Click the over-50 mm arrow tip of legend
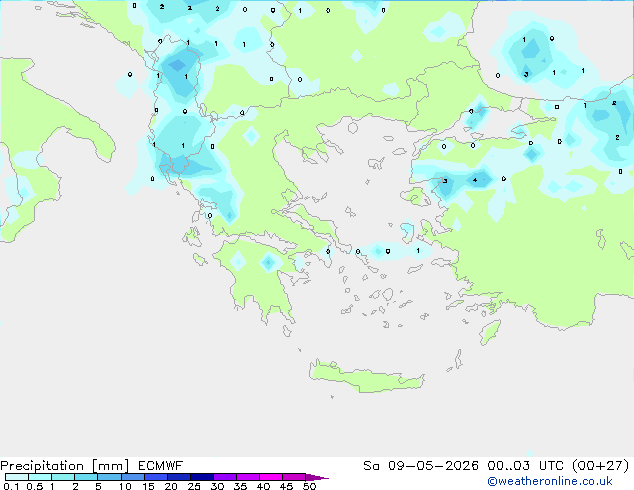Viewport: 634px width, 490px height. pyautogui.click(x=317, y=478)
